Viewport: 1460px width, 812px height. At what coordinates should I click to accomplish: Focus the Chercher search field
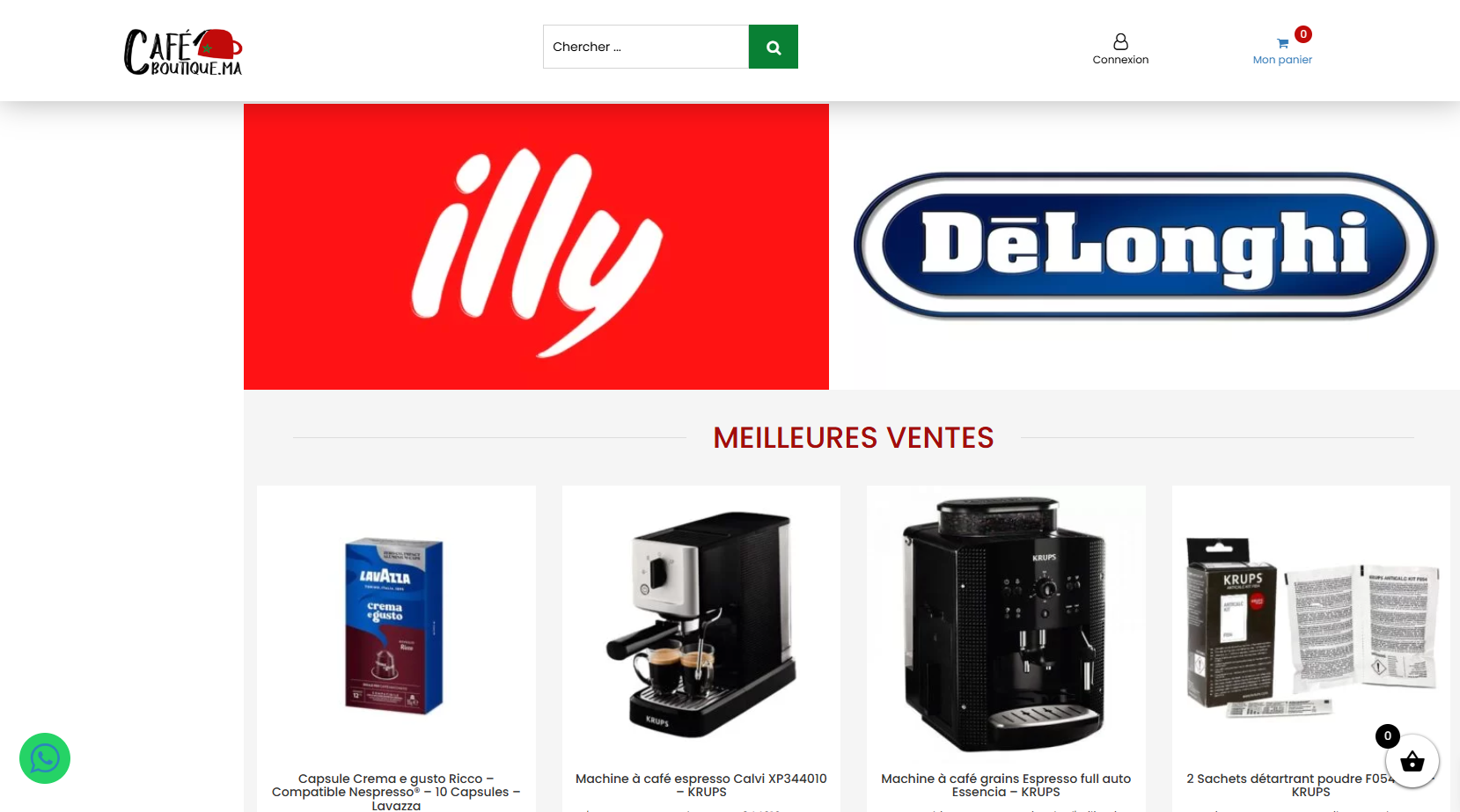pos(646,47)
